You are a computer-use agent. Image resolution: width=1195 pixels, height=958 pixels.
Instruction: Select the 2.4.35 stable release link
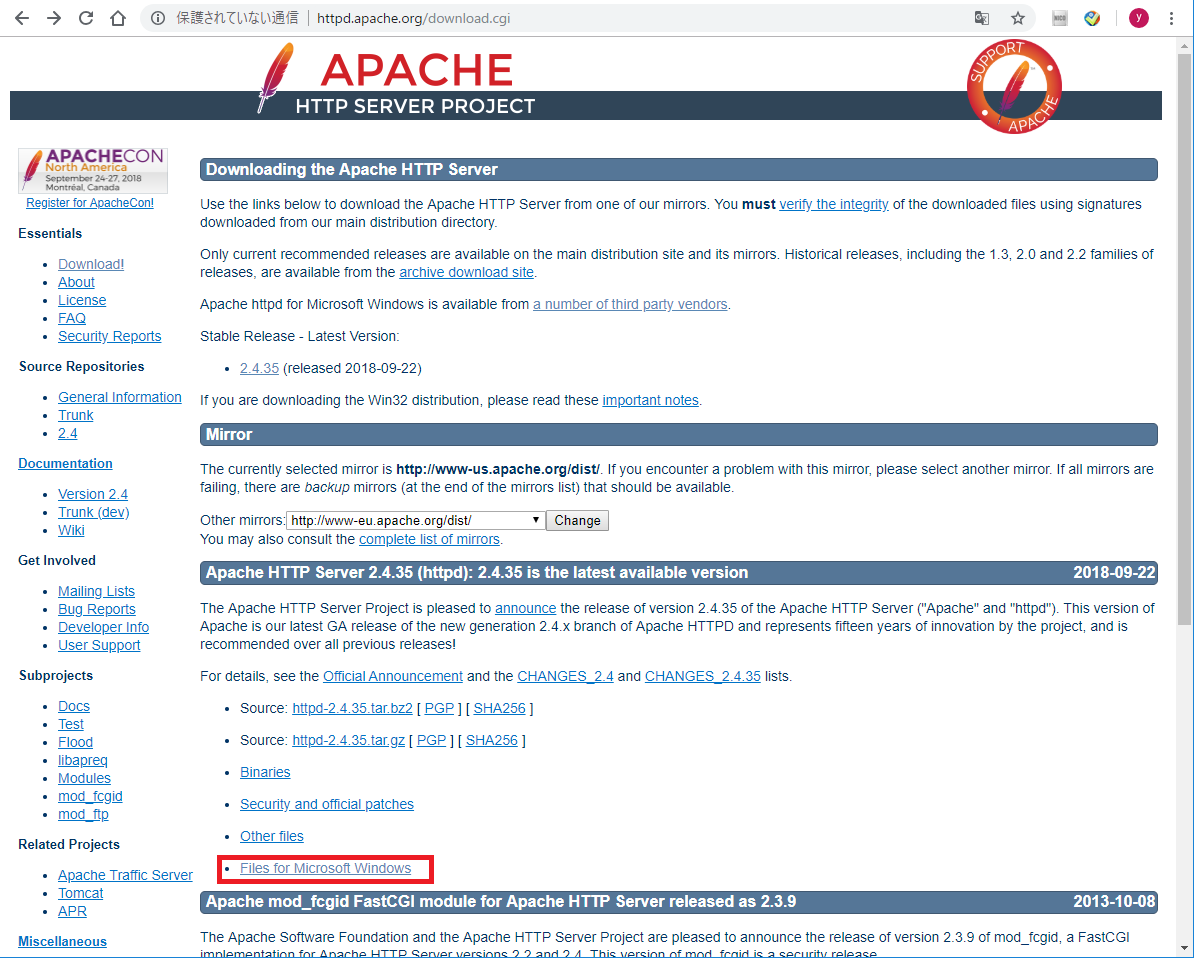click(x=259, y=367)
